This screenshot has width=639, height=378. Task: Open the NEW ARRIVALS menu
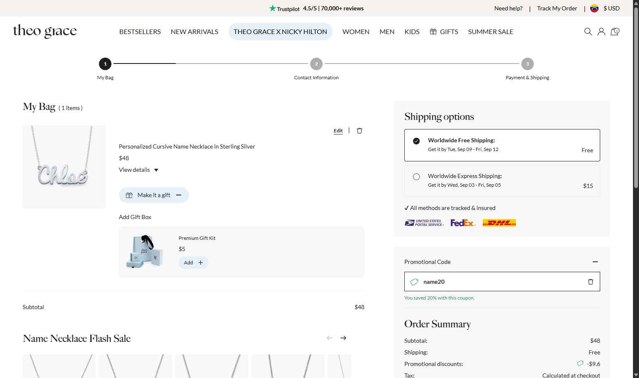194,31
